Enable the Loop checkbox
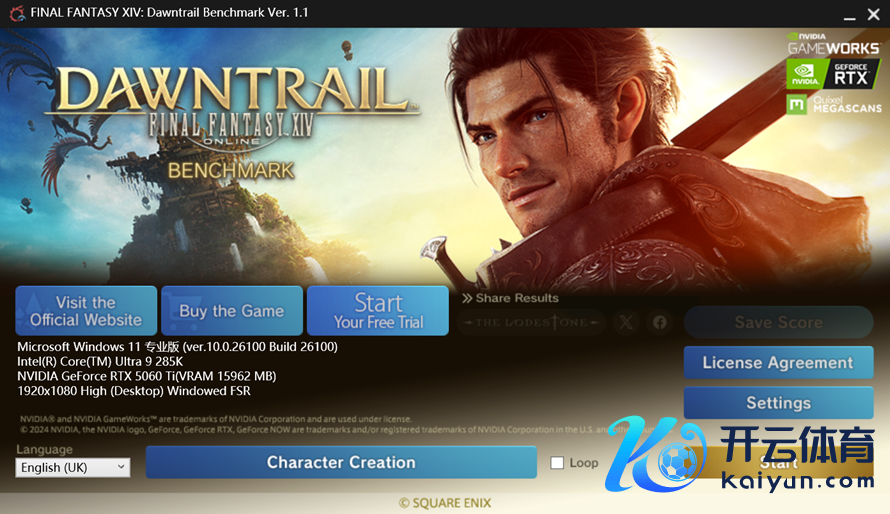 pos(557,463)
